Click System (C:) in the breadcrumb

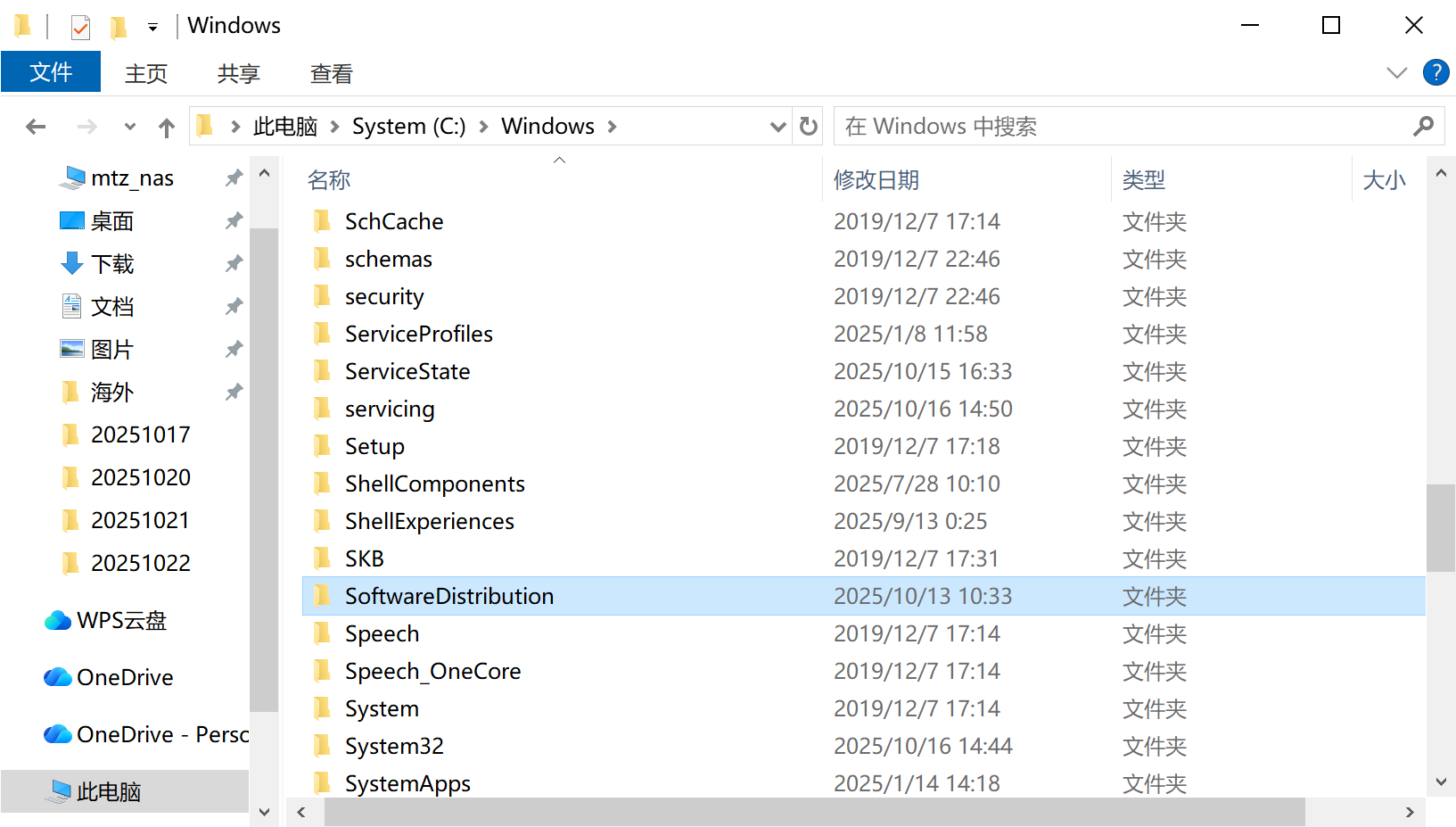tap(408, 127)
